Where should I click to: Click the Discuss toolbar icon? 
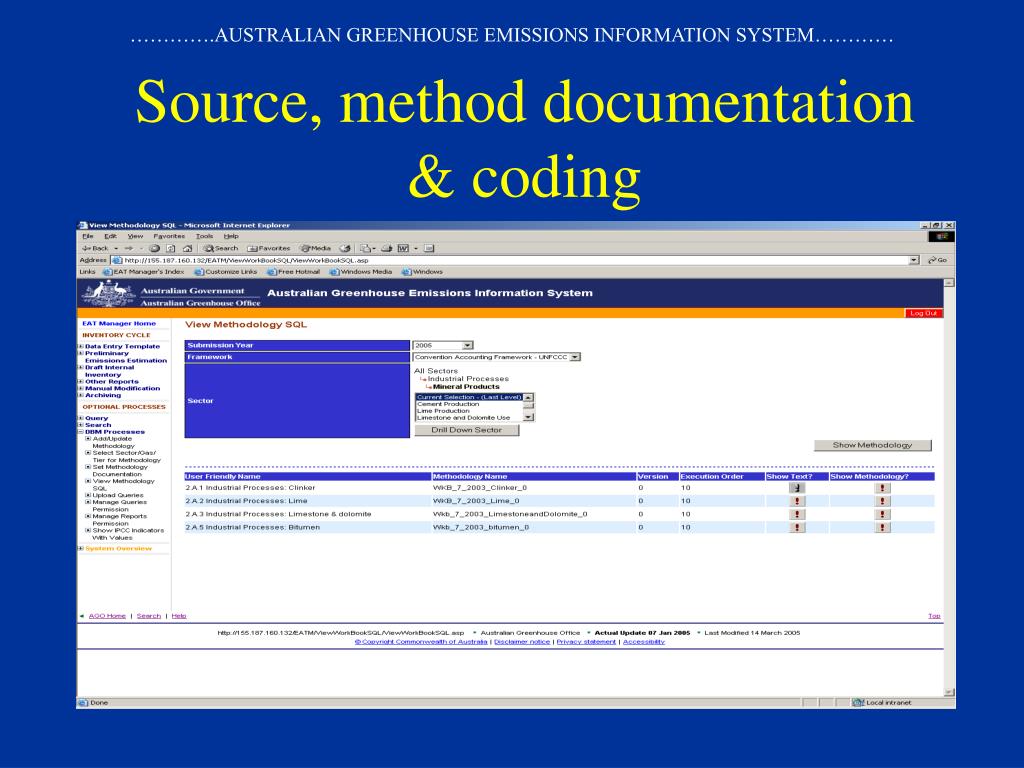click(x=429, y=249)
